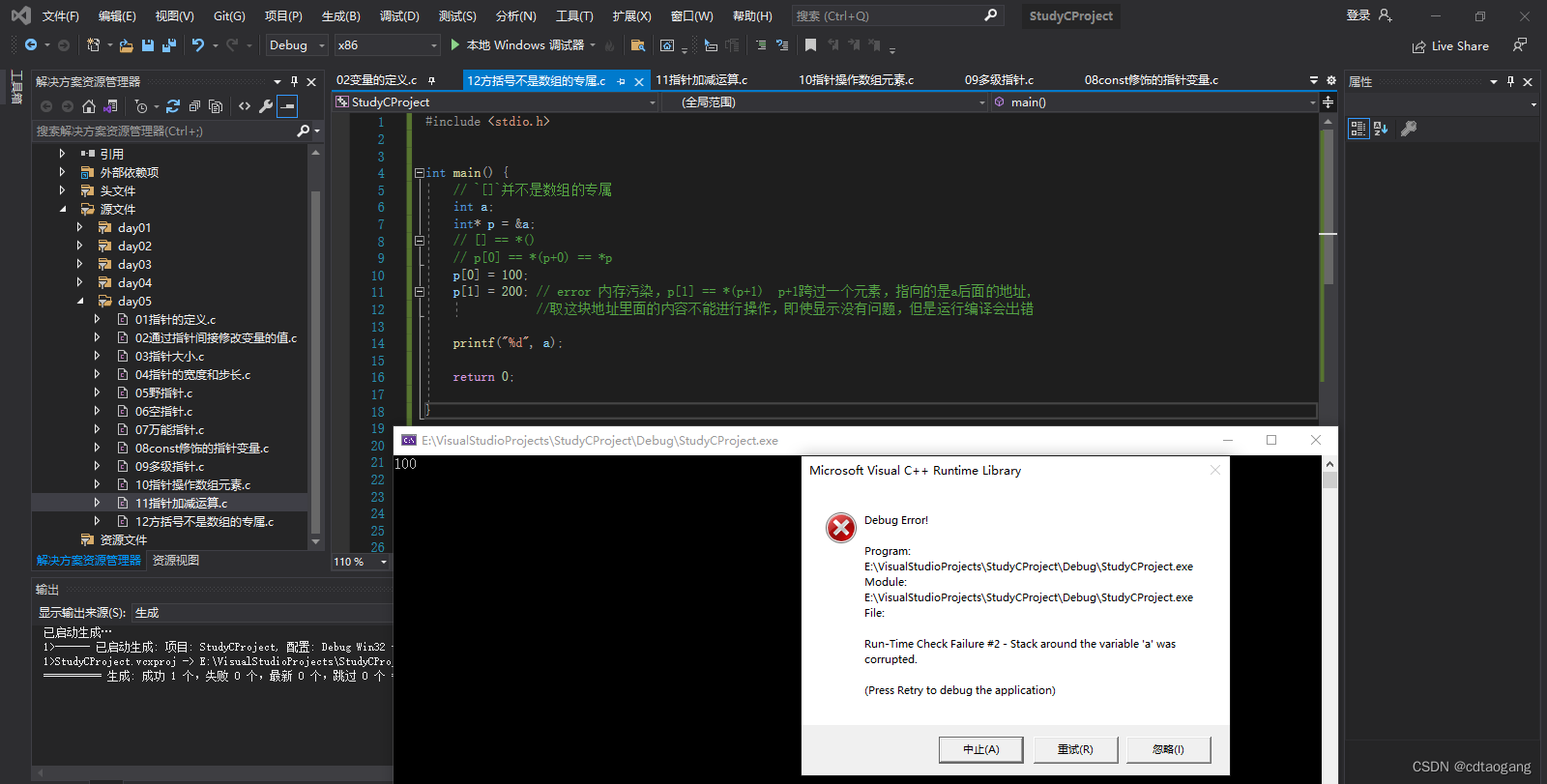Open the main() member dropdown
Image resolution: width=1547 pixels, height=784 pixels.
coord(1154,102)
